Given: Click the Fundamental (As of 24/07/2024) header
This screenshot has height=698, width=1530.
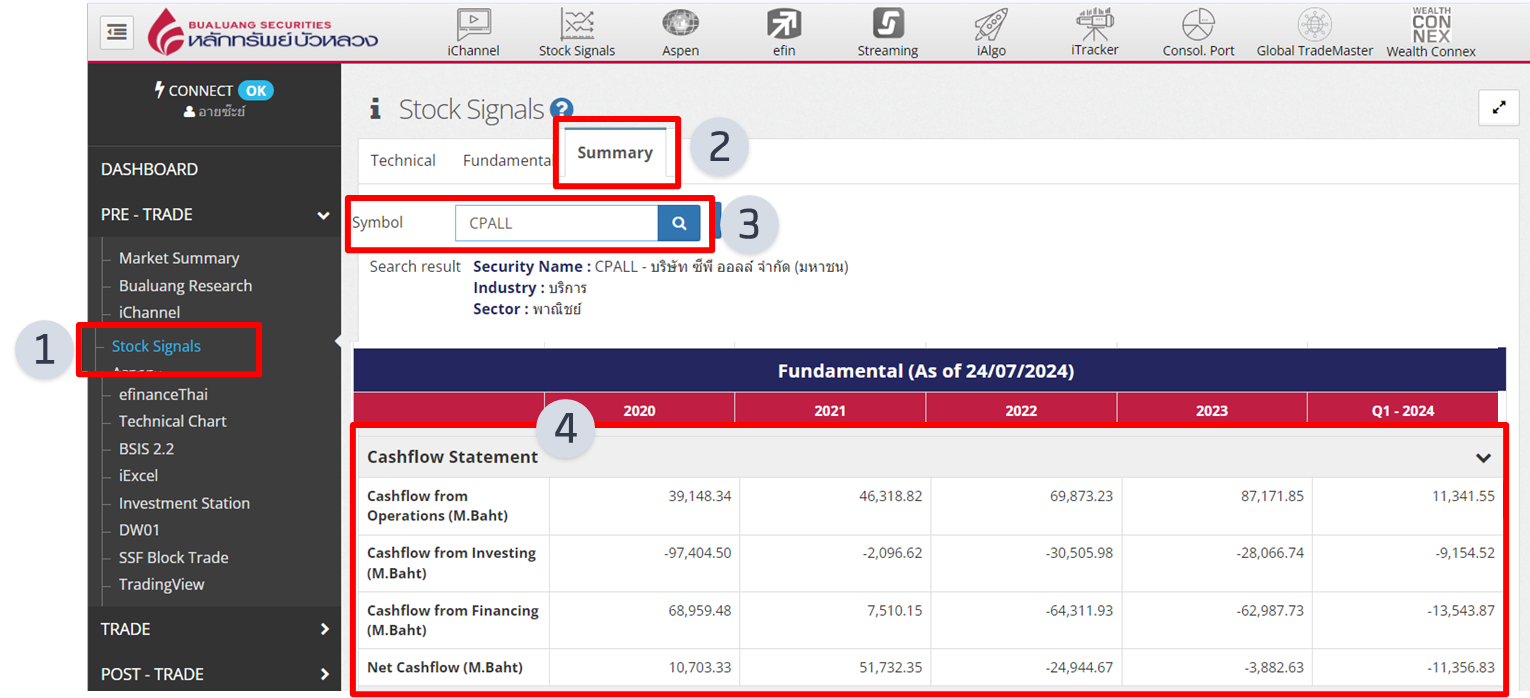Looking at the screenshot, I should click(926, 371).
